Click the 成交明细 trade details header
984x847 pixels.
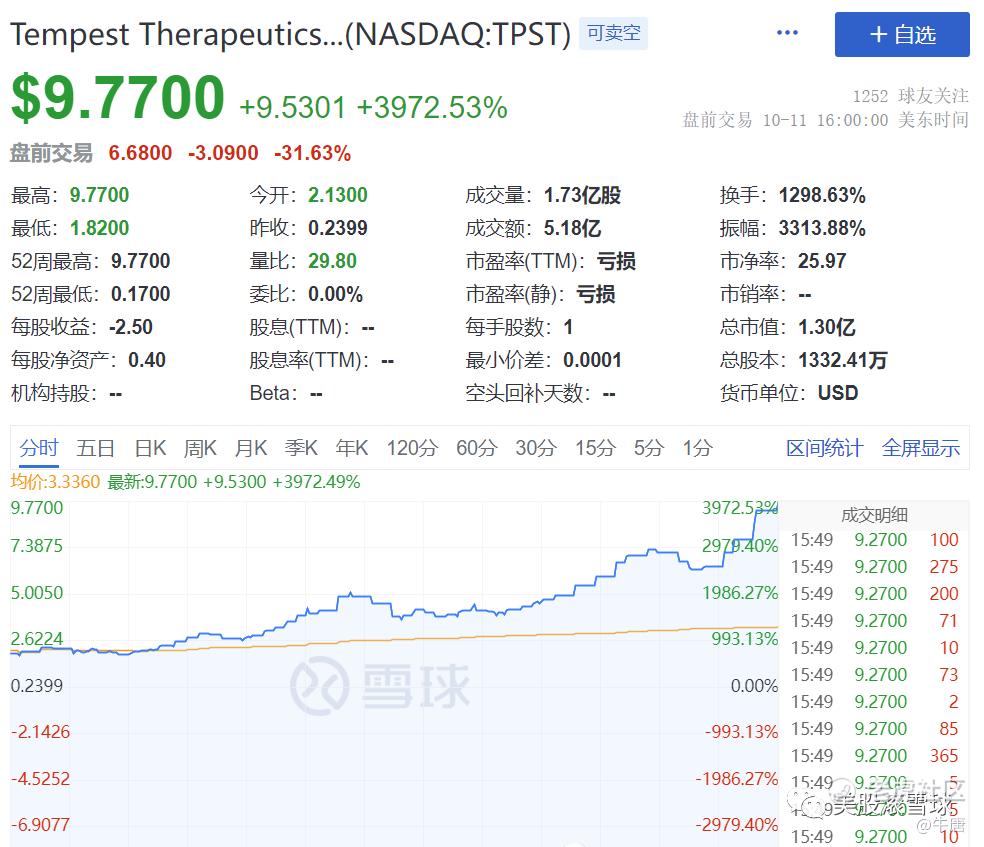pos(874,515)
